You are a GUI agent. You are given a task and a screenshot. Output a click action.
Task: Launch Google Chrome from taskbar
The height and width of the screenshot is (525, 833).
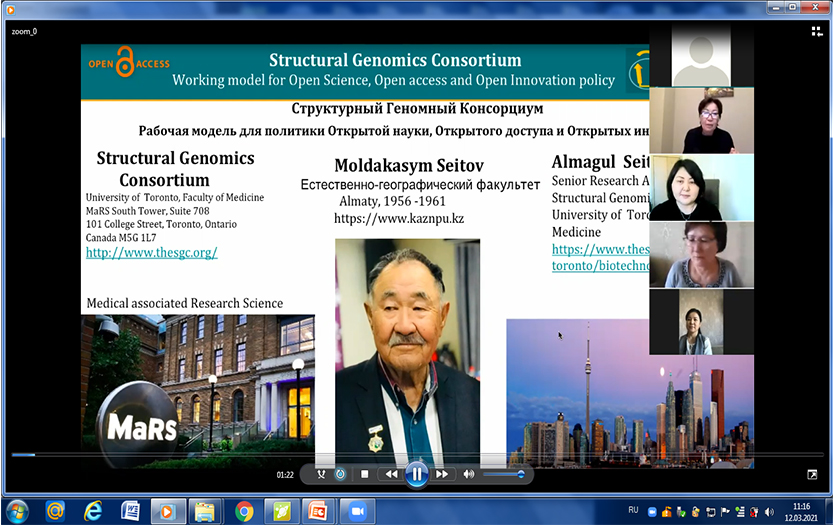(x=244, y=512)
